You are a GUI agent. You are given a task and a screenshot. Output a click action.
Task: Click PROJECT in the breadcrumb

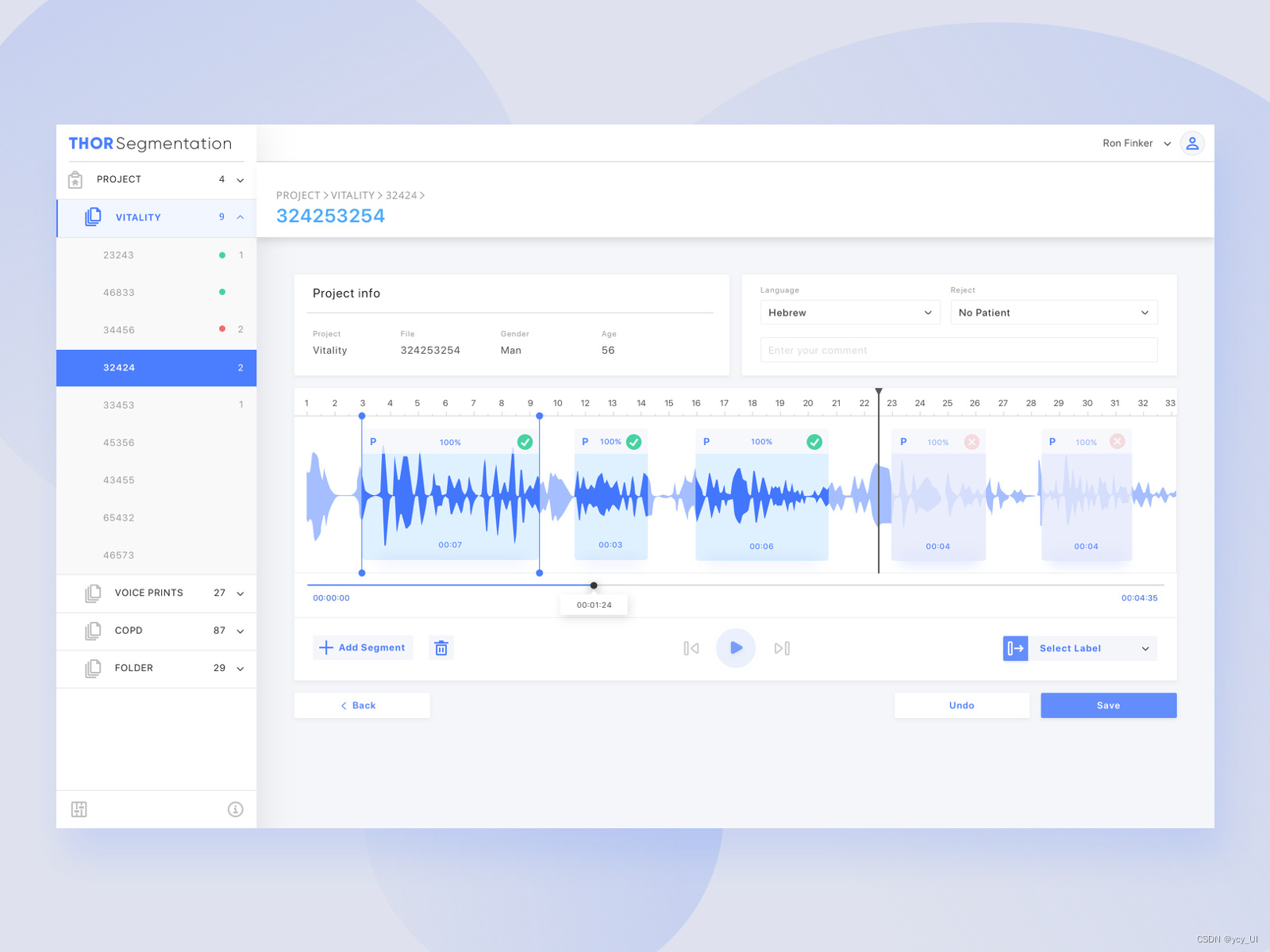(298, 195)
